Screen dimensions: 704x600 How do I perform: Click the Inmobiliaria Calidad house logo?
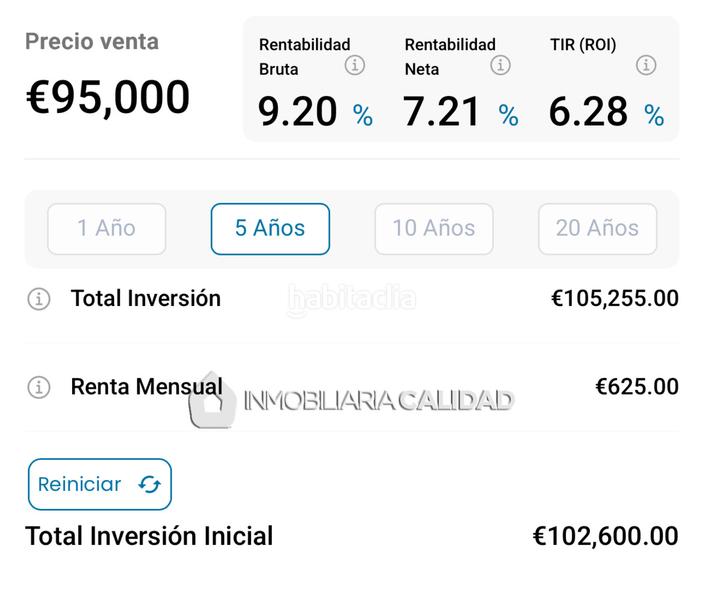pos(212,402)
